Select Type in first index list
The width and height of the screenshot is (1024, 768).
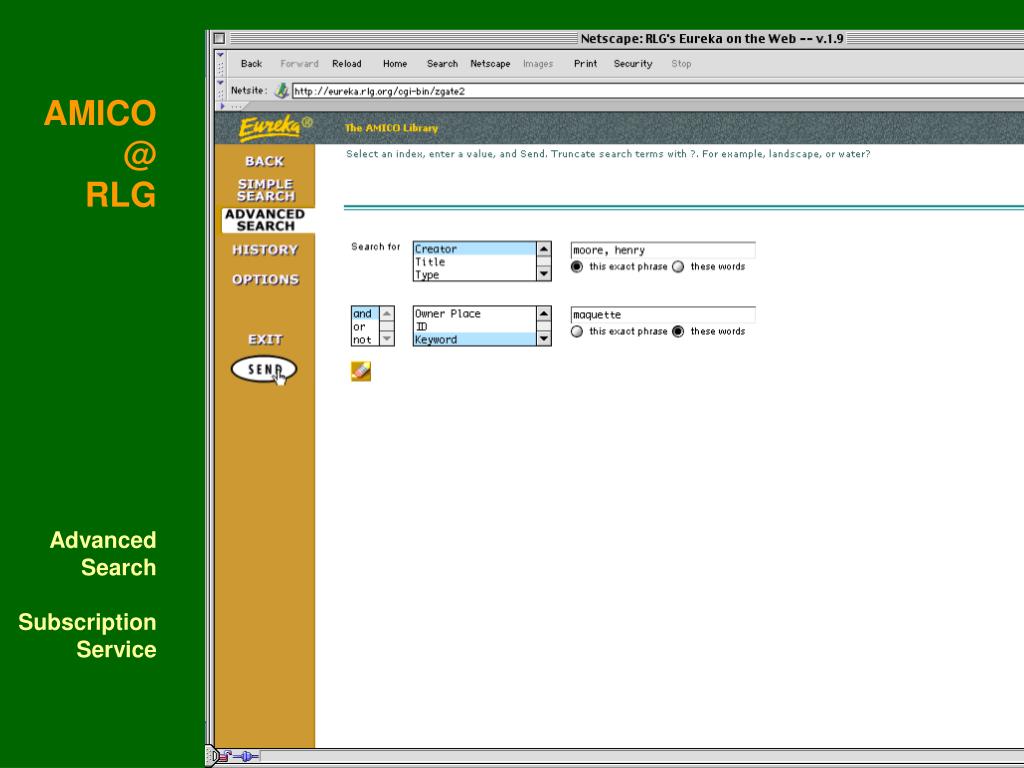(x=474, y=275)
